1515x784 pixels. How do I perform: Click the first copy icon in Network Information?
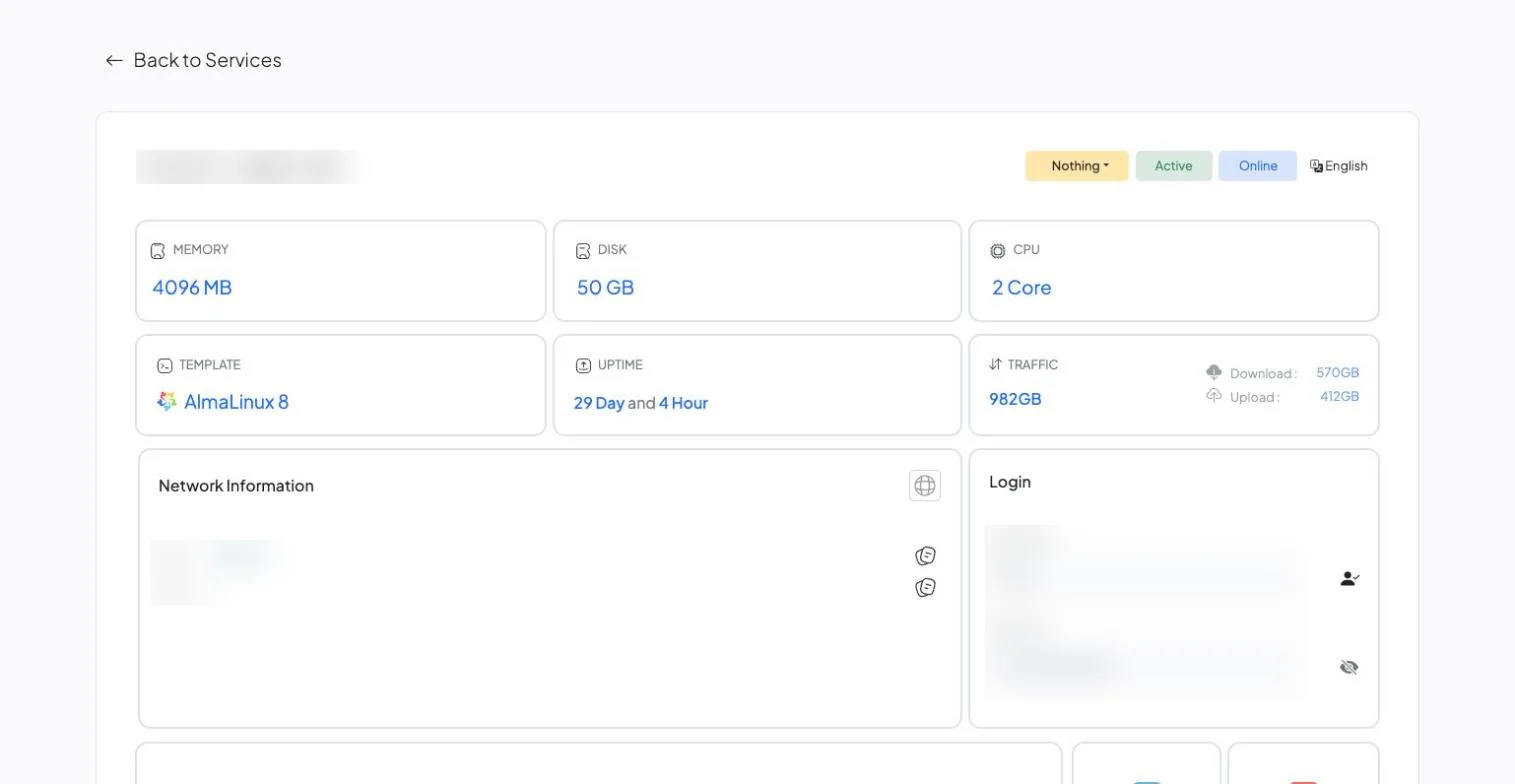(x=926, y=556)
